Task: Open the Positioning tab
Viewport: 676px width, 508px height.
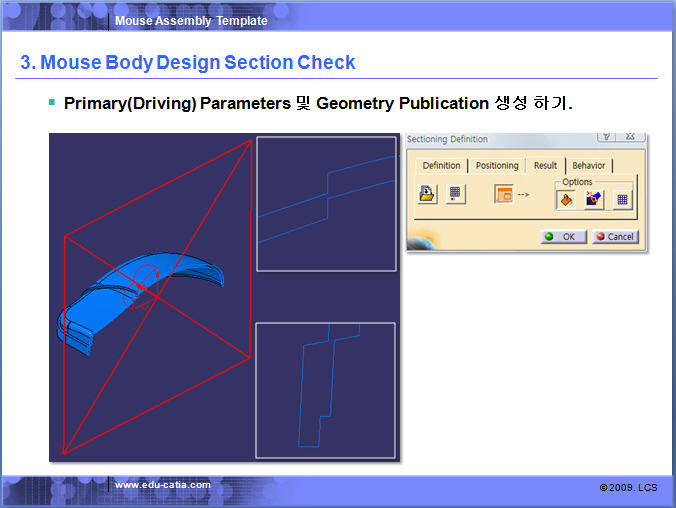Action: click(497, 165)
